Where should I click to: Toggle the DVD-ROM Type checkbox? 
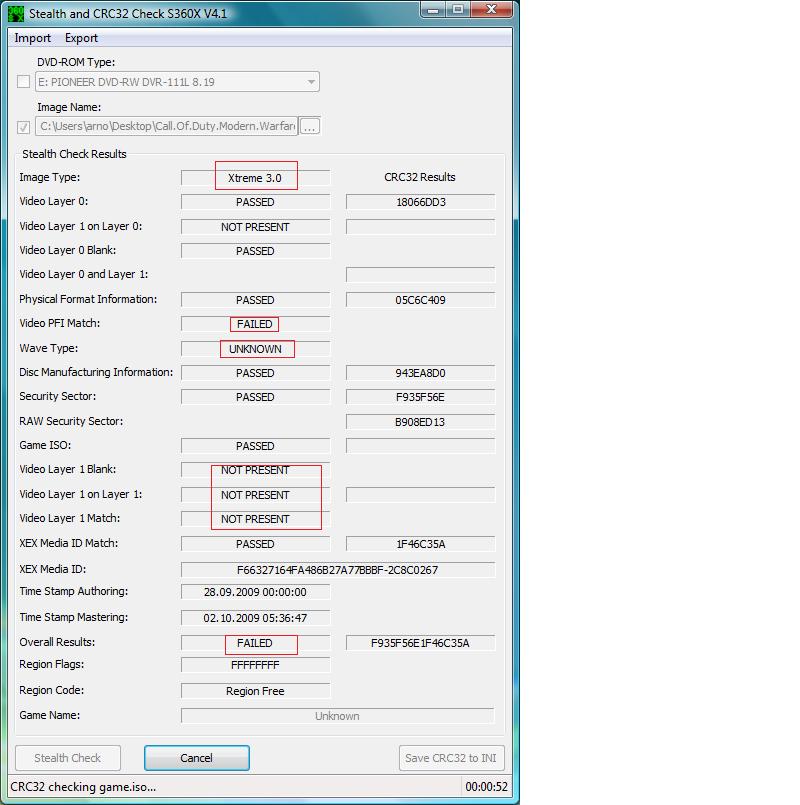(x=23, y=82)
